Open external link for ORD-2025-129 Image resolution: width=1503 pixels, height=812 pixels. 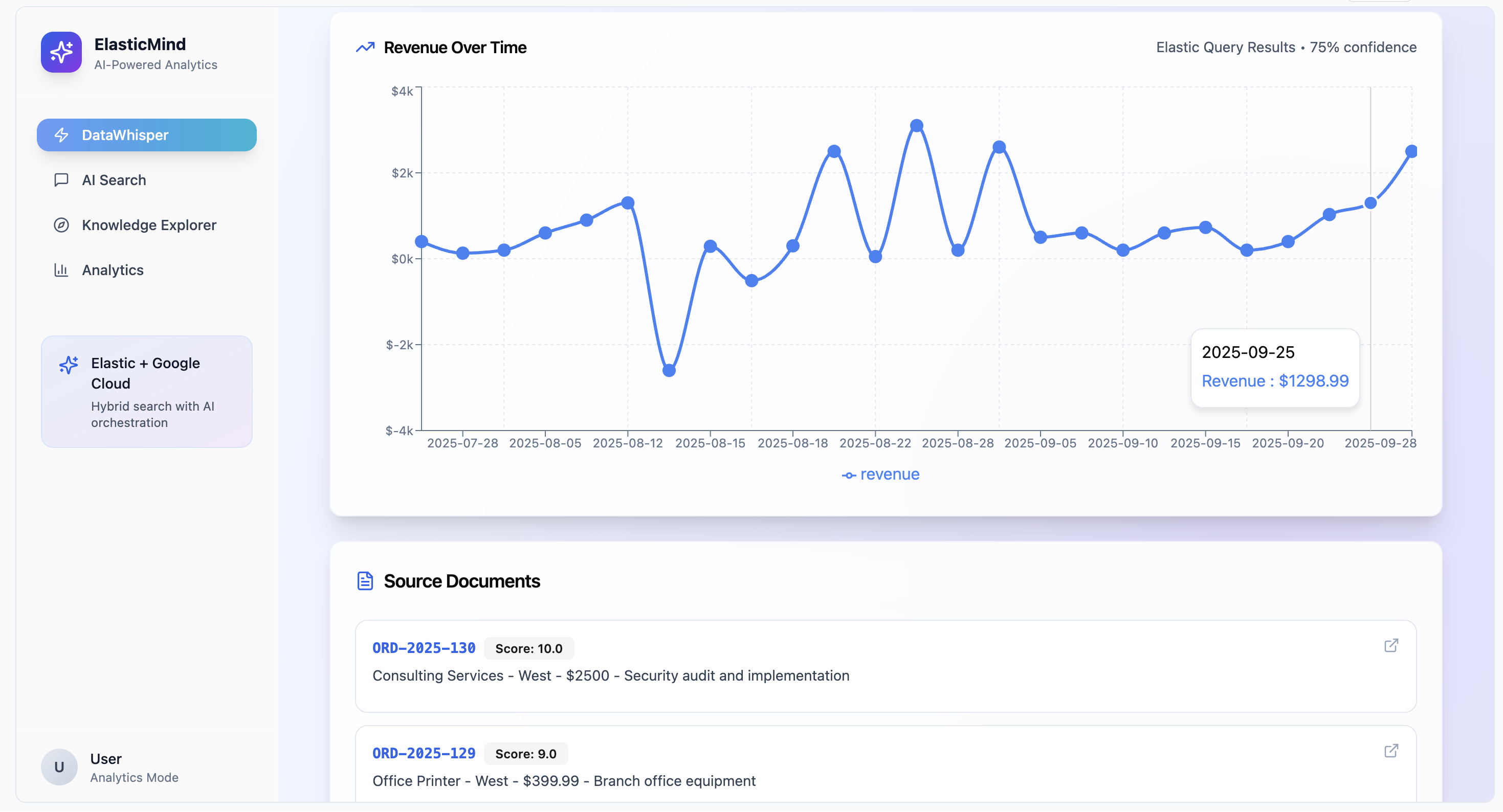1391,751
